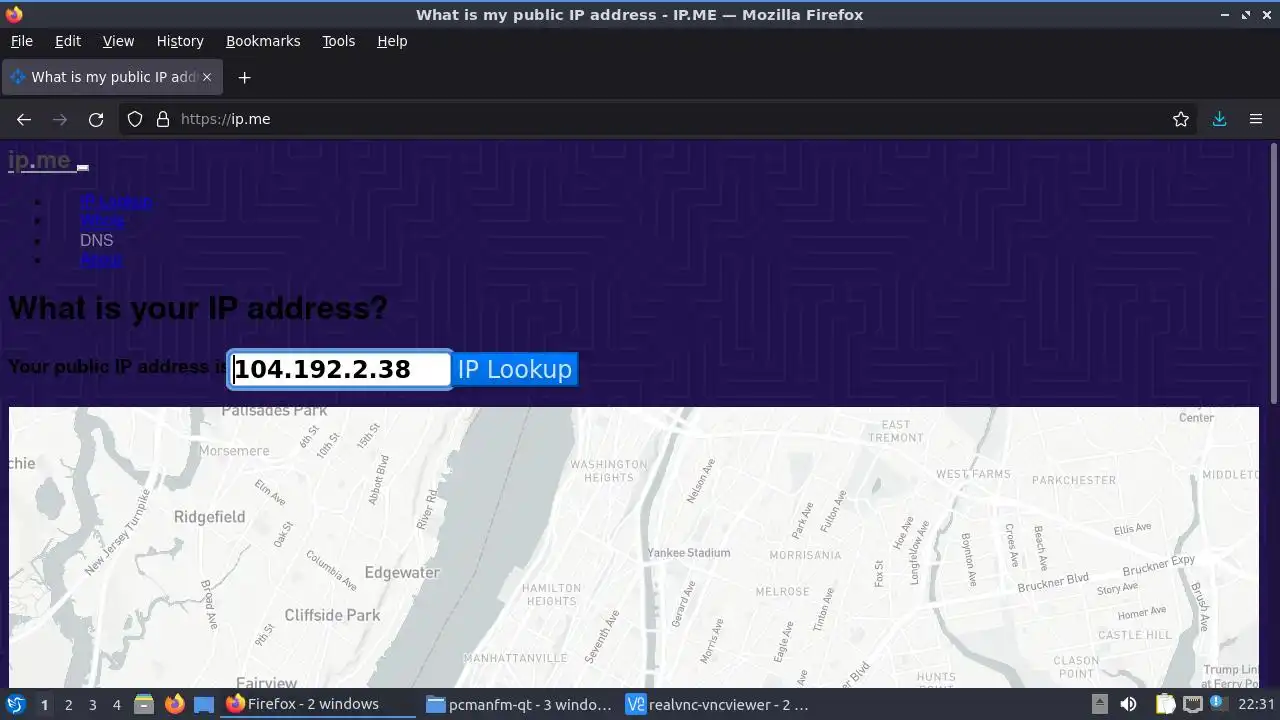Open a new tab with plus button
1280x720 pixels.
pos(244,77)
